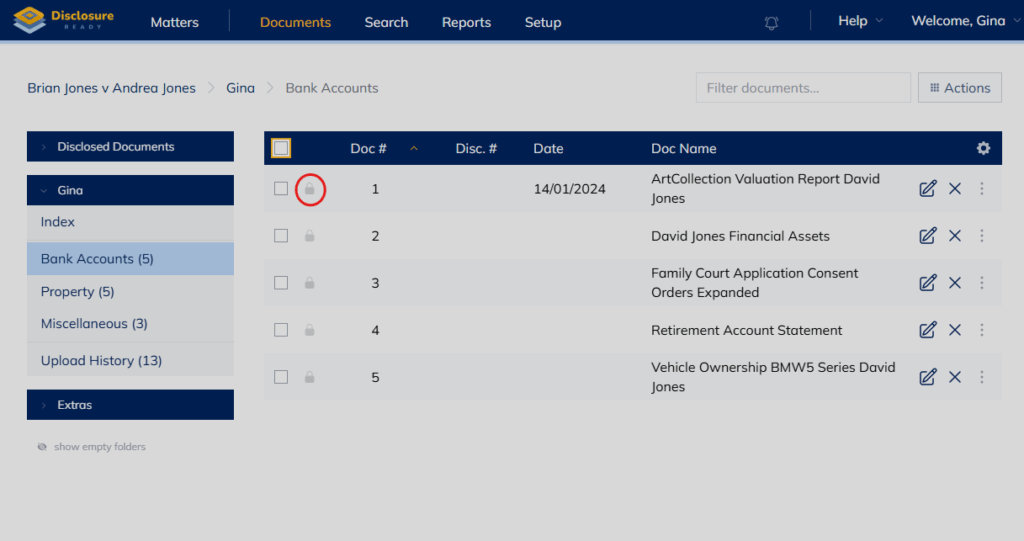Delete Vehicle Ownership BMW5 row with X icon
1024x541 pixels.
955,377
